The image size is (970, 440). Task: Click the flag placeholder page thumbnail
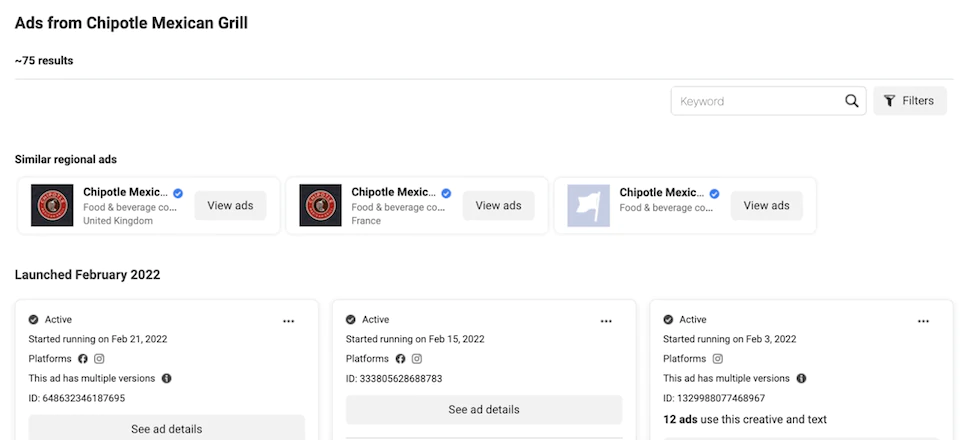[588, 206]
